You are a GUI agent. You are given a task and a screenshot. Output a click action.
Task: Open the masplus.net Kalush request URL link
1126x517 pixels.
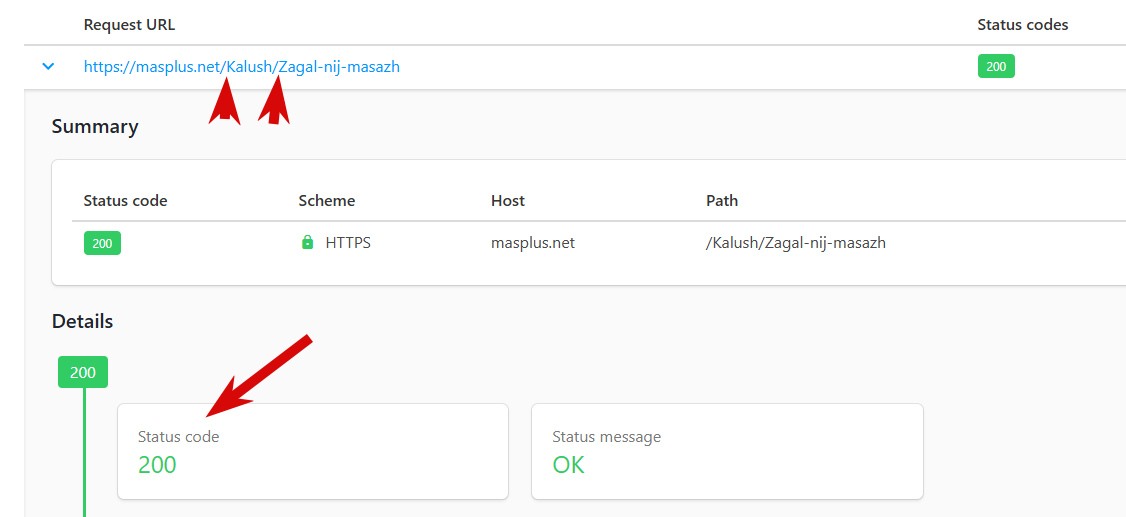(x=242, y=67)
